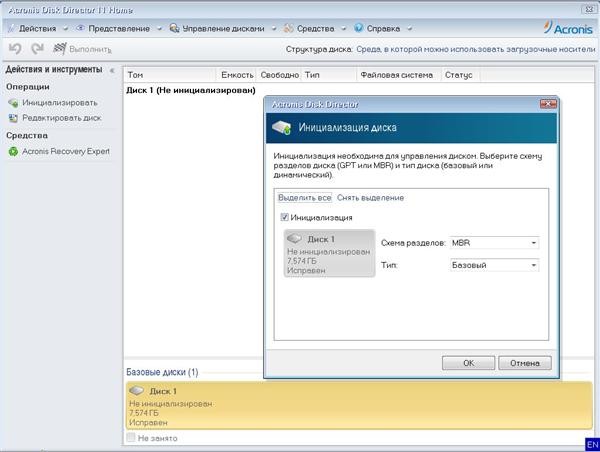Image resolution: width=600 pixels, height=452 pixels.
Task: Click the EN language indicator
Action: coord(592,445)
